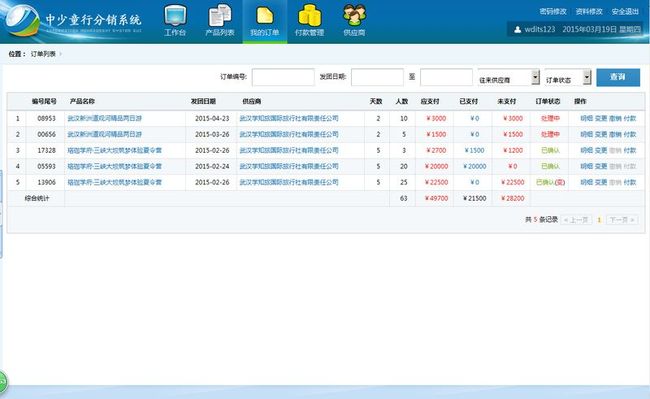This screenshot has width=650, height=399.
Task: Click 安全退出 safe logout link
Action: [625, 11]
